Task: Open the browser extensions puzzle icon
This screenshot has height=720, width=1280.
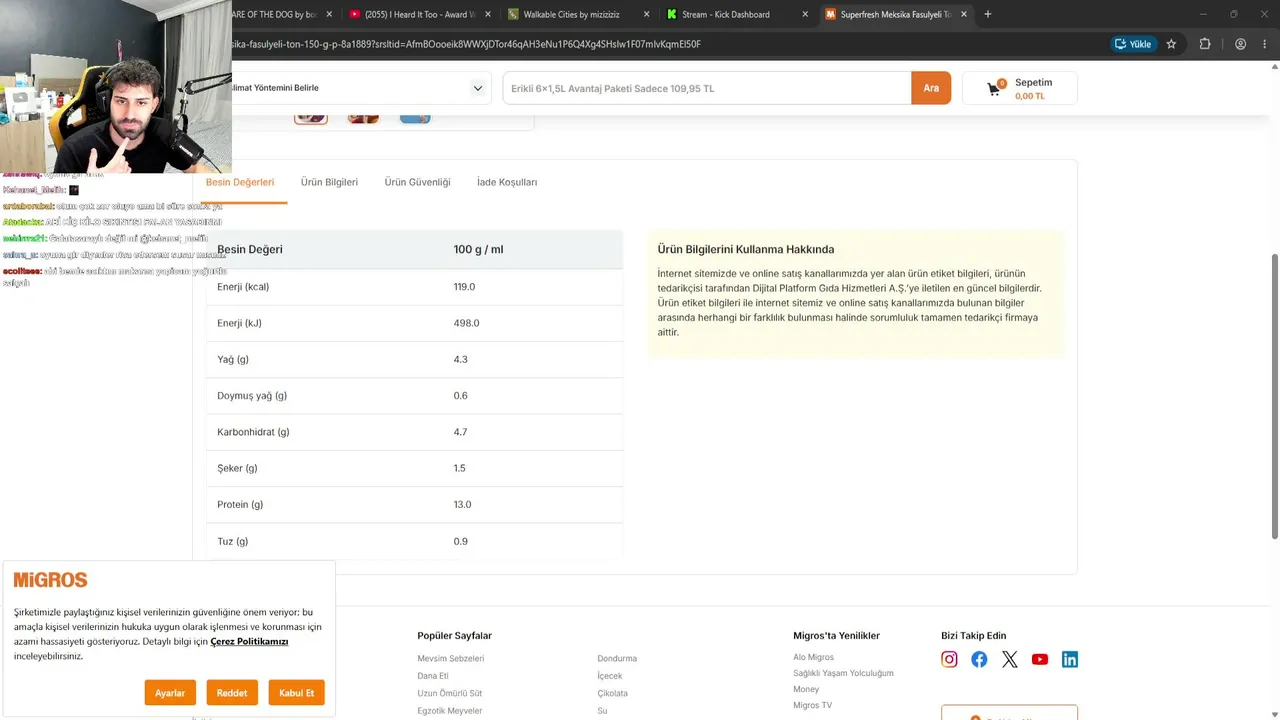Action: point(1204,44)
